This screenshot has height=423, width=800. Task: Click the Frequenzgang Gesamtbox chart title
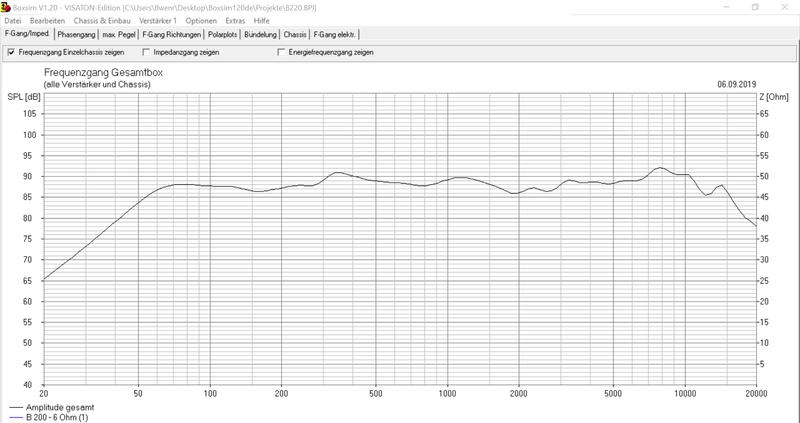pyautogui.click(x=104, y=73)
